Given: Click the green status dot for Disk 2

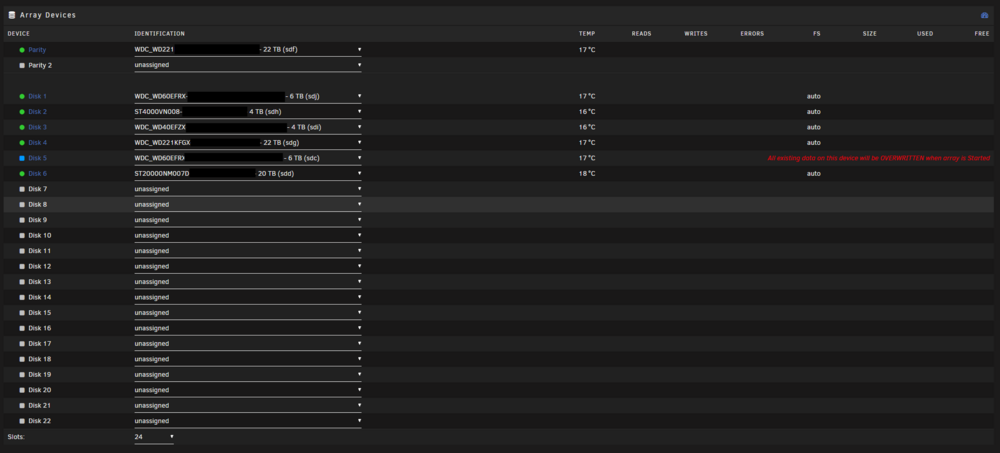Looking at the screenshot, I should 22,112.
